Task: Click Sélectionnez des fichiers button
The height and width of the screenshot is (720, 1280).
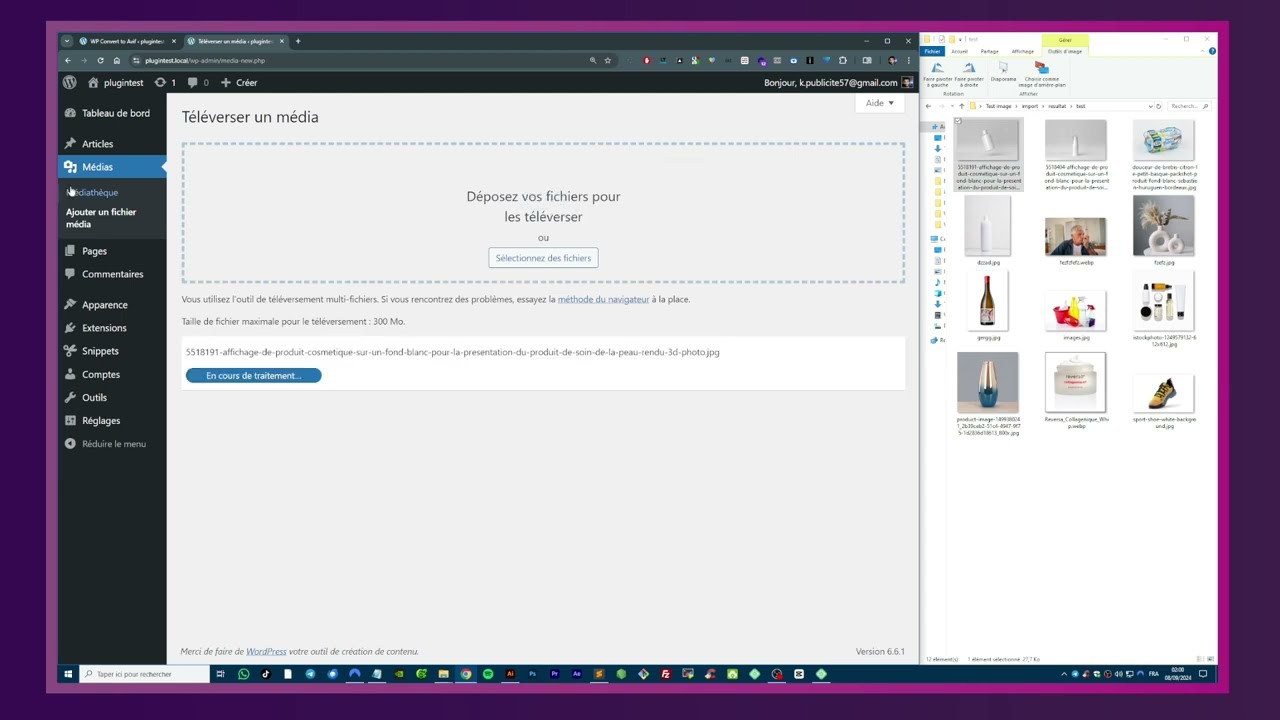Action: 543,258
